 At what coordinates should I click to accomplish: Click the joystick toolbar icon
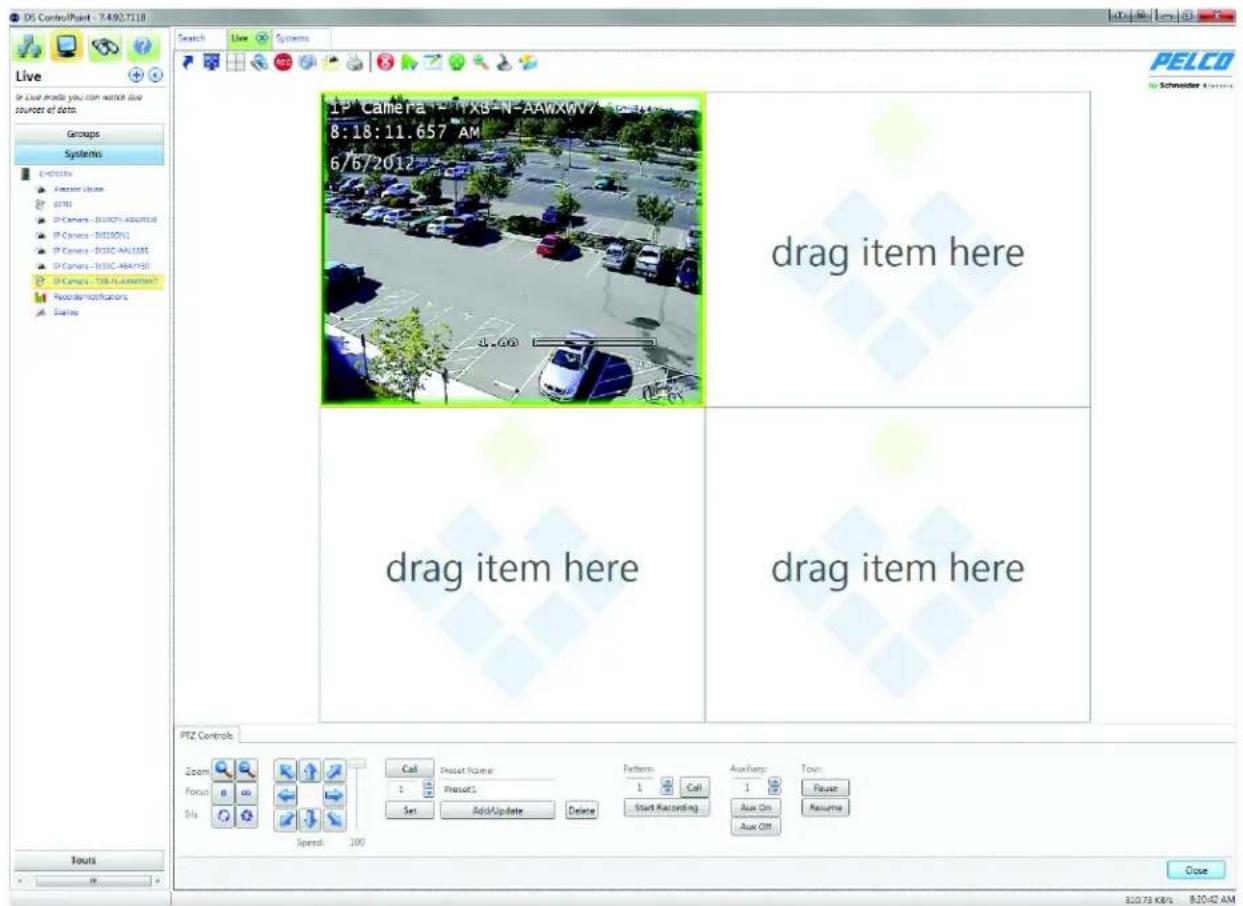(x=505, y=62)
